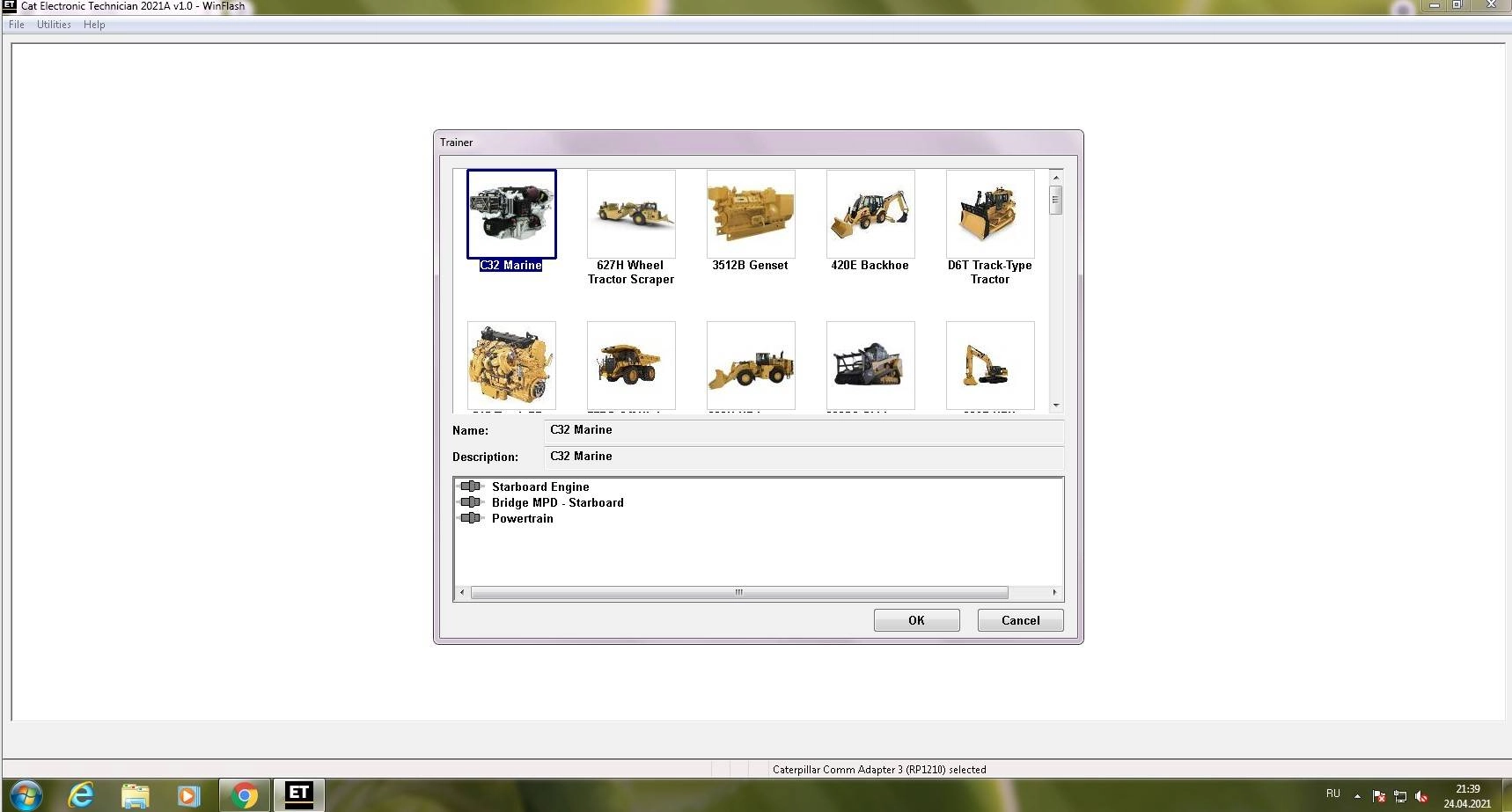Open the Utilities menu
This screenshot has height=812, width=1512.
coord(54,25)
